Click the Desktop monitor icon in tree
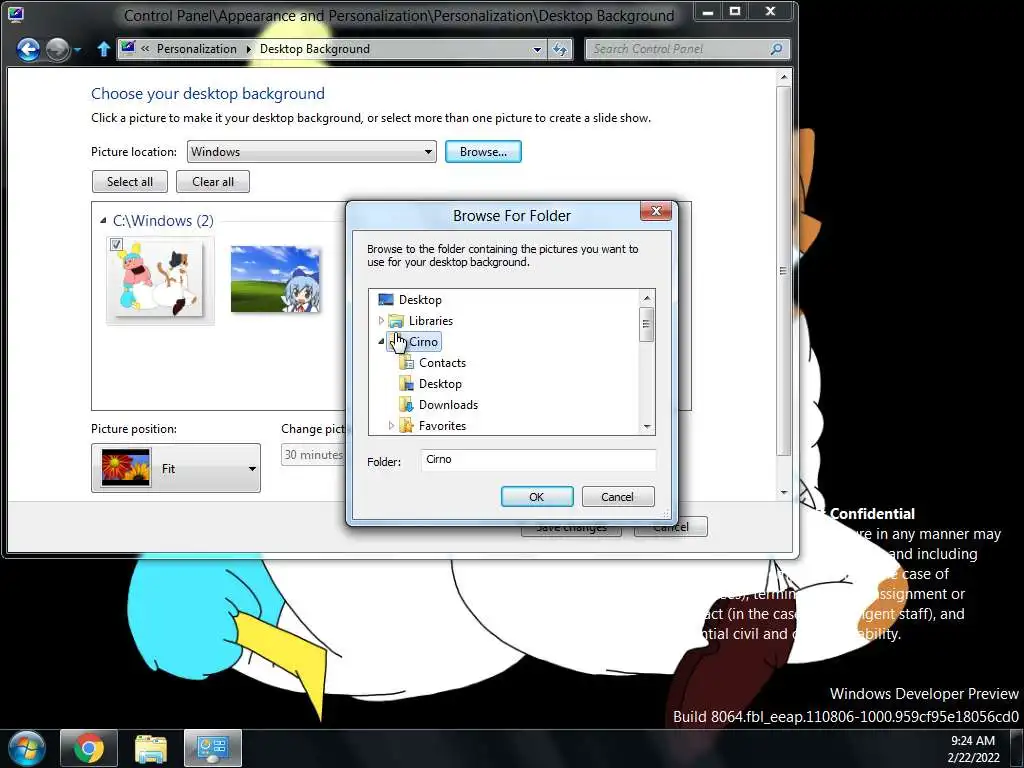This screenshot has width=1024, height=768. (386, 300)
